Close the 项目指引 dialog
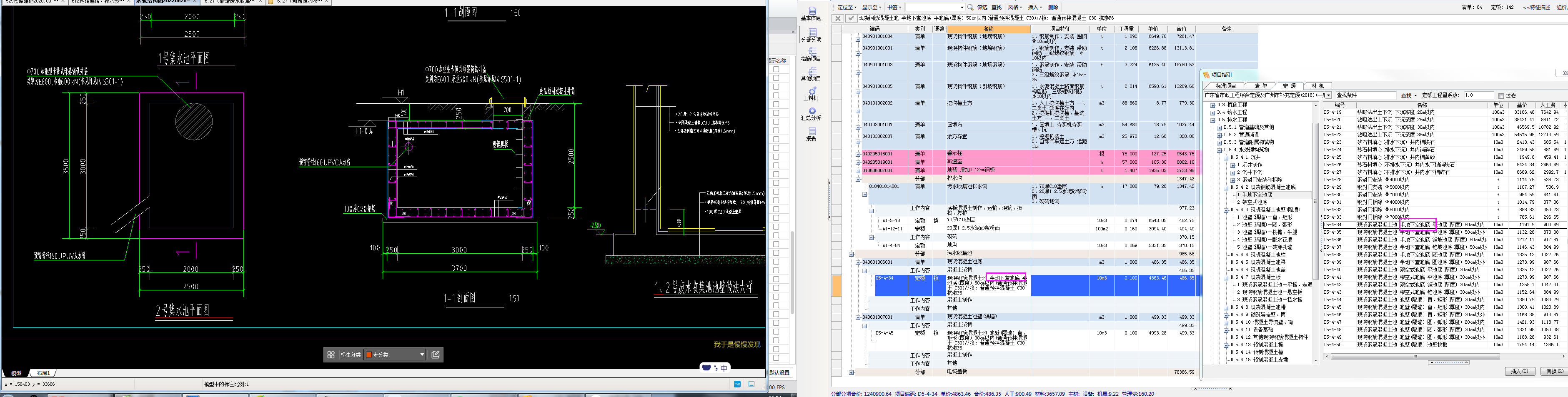The image size is (1568, 397). coord(1565,73)
